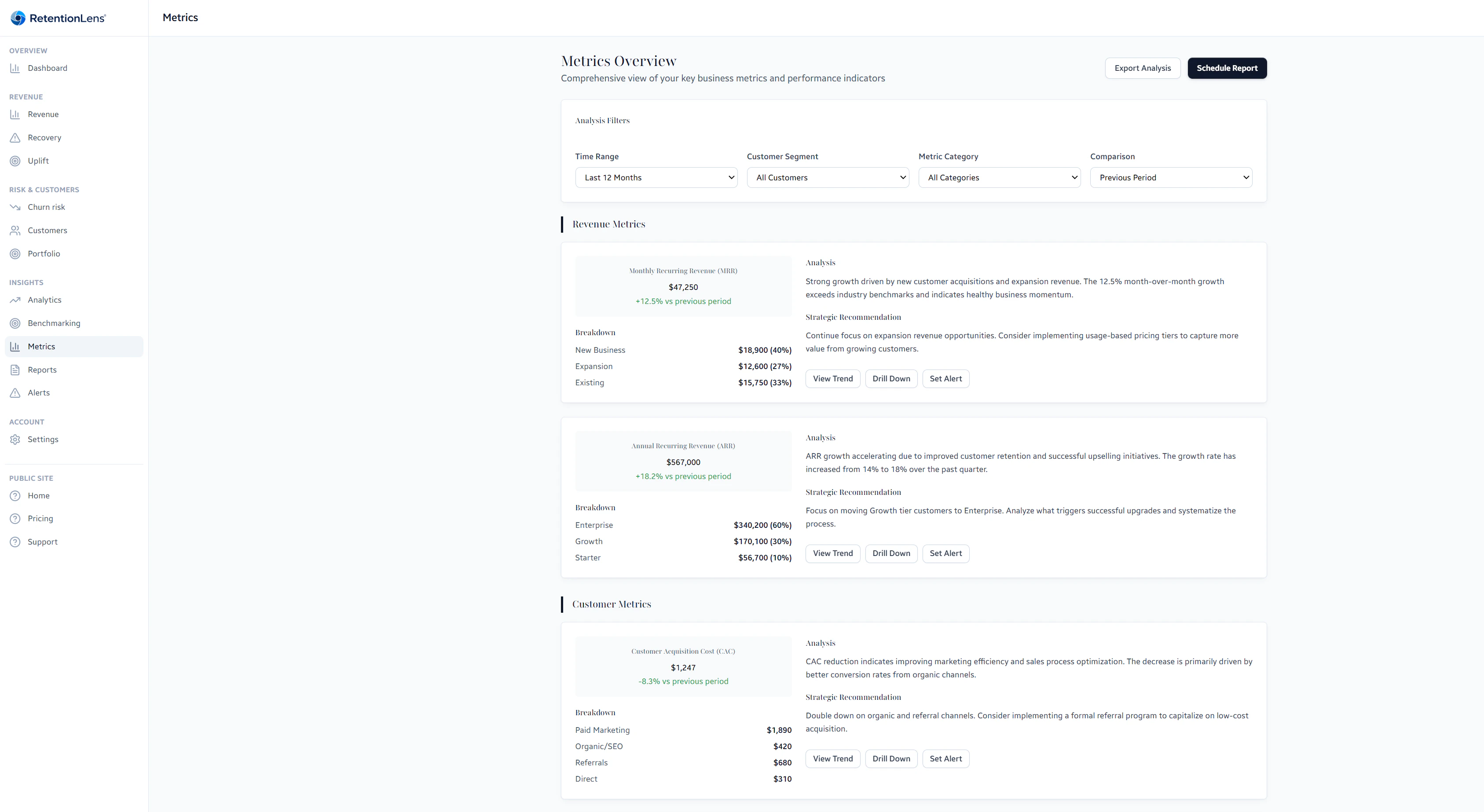Click the New Business $18,900 (40%) value
Viewport: 1484px width, 812px height.
(765, 350)
